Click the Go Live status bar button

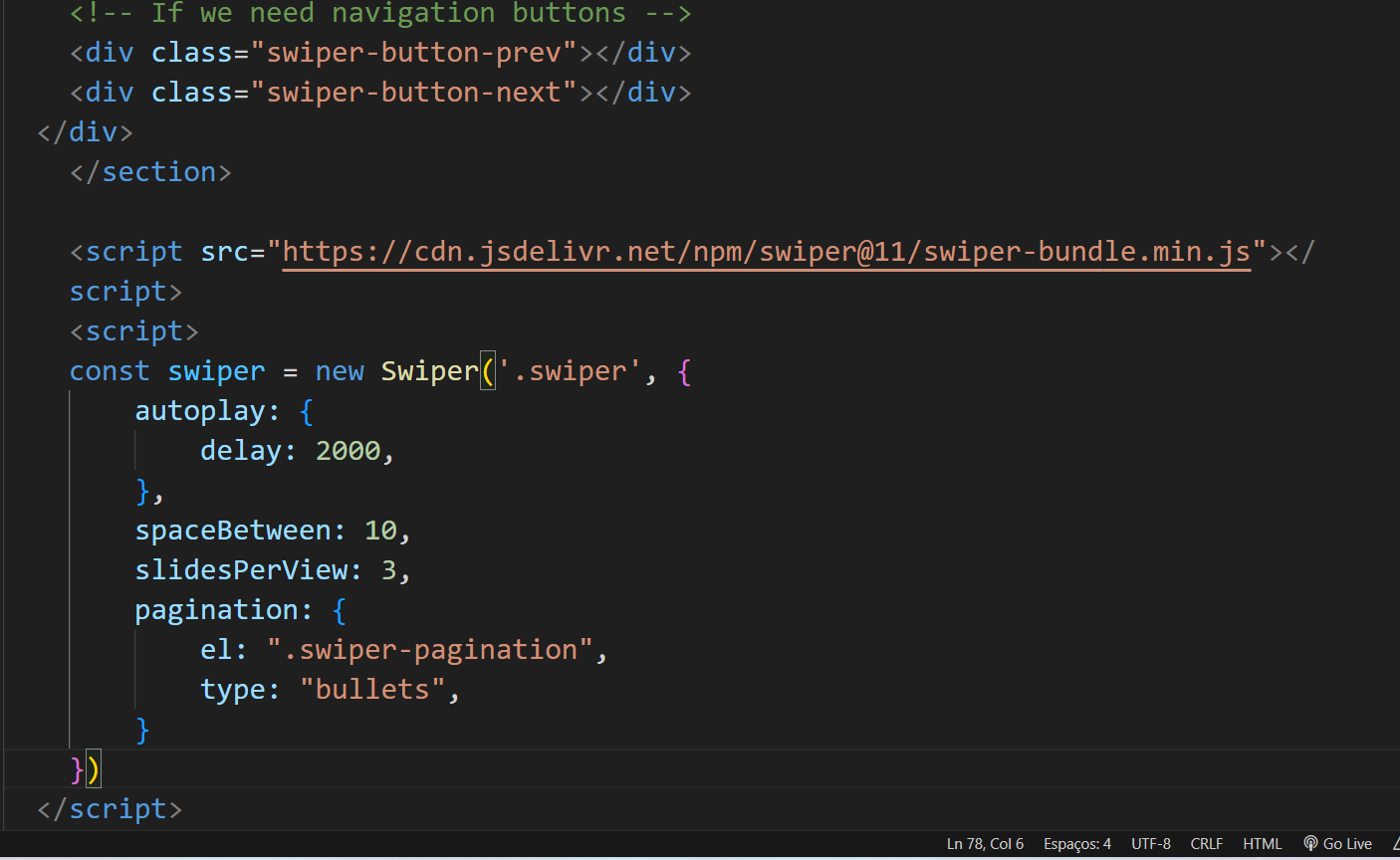[x=1337, y=843]
